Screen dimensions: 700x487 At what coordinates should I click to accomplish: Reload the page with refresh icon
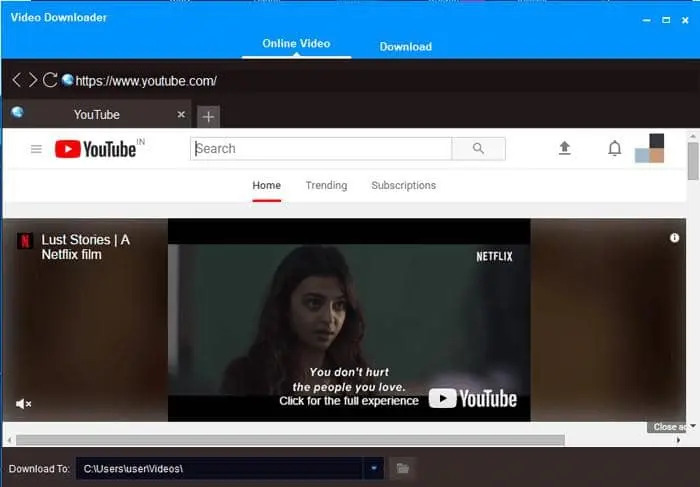[49, 80]
